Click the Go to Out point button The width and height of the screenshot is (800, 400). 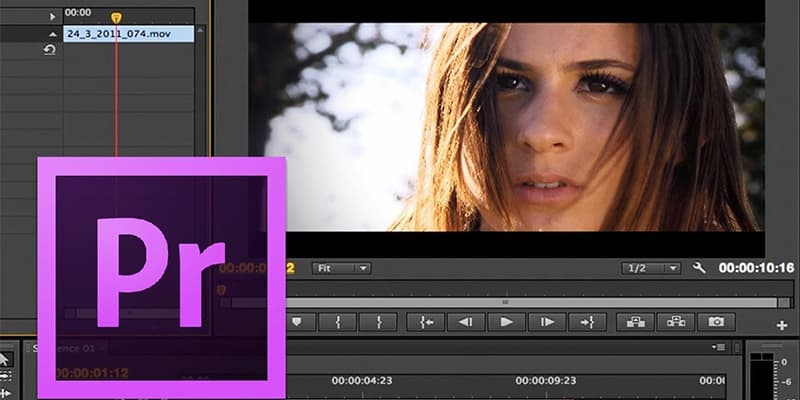tap(587, 322)
